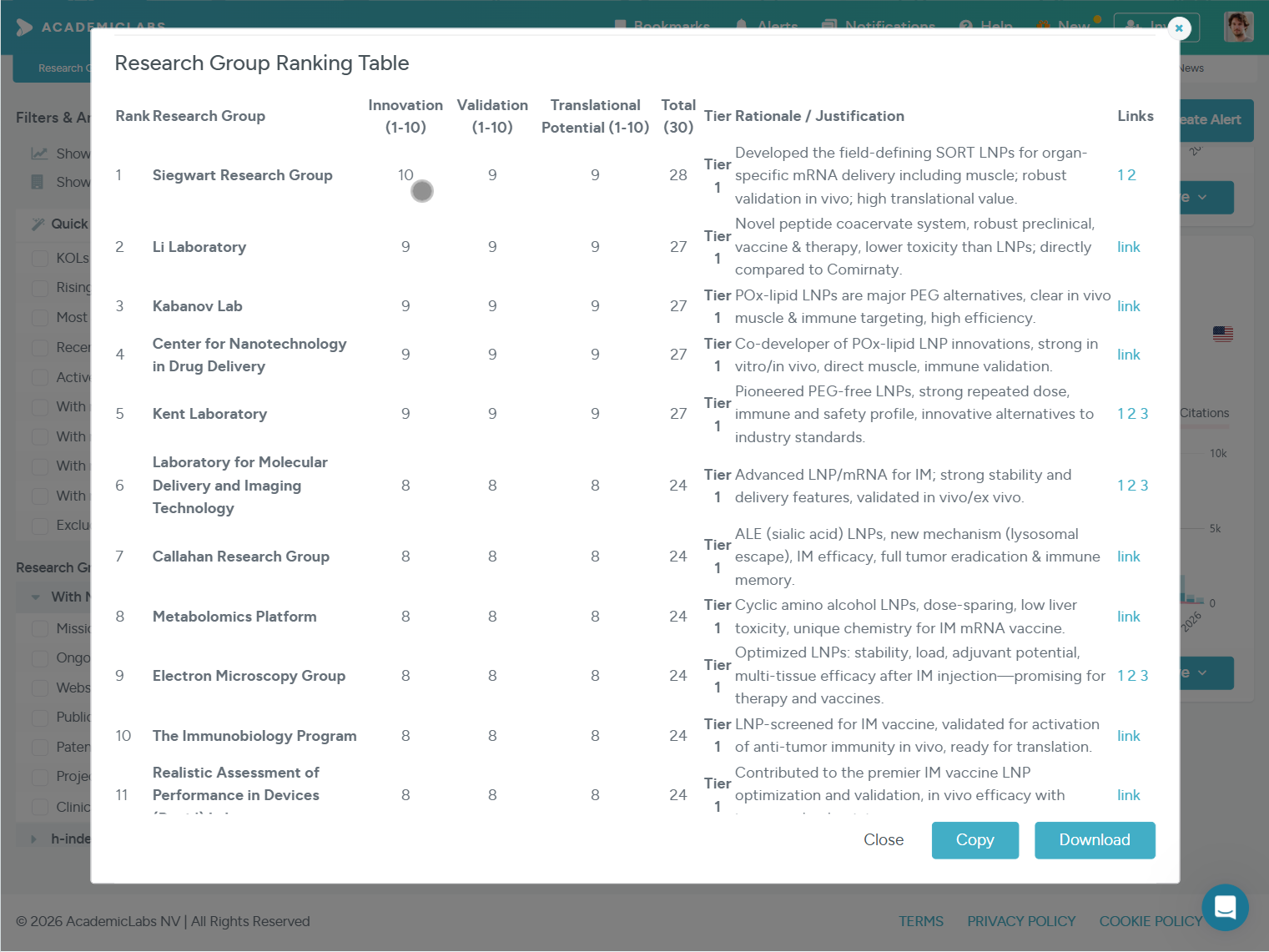The image size is (1269, 952).
Task: Open Kent Laboratory link 3
Action: click(1144, 414)
